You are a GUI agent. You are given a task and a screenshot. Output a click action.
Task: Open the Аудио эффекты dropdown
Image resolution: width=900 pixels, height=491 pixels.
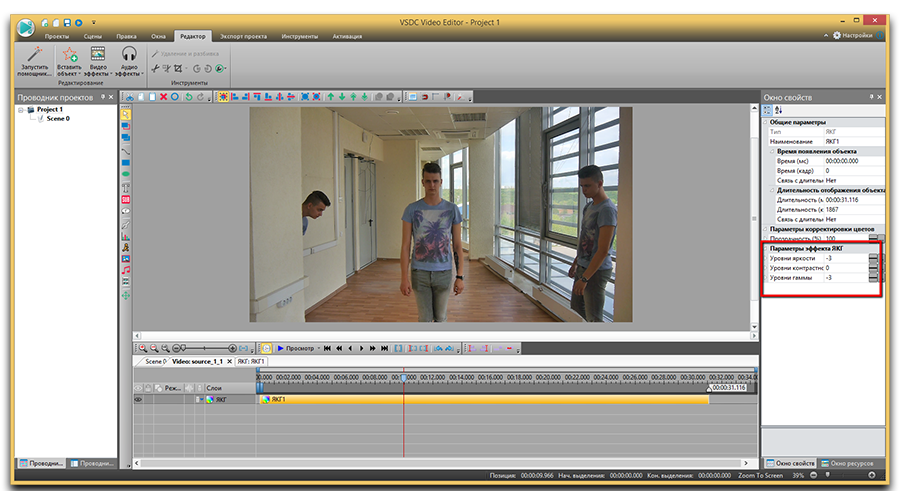coord(129,61)
